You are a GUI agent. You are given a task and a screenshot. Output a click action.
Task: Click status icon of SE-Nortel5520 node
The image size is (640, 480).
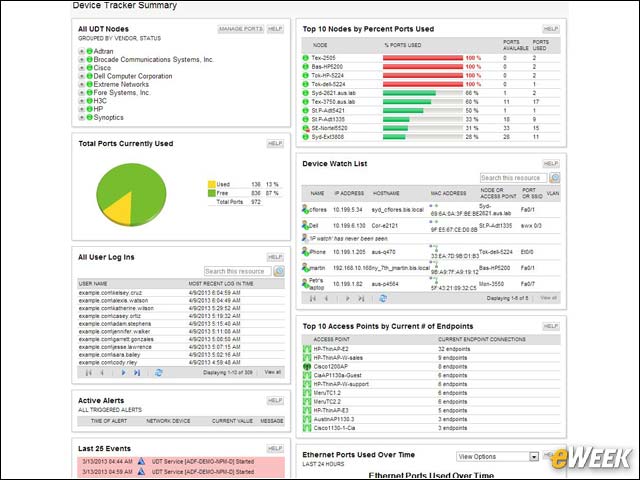point(305,128)
